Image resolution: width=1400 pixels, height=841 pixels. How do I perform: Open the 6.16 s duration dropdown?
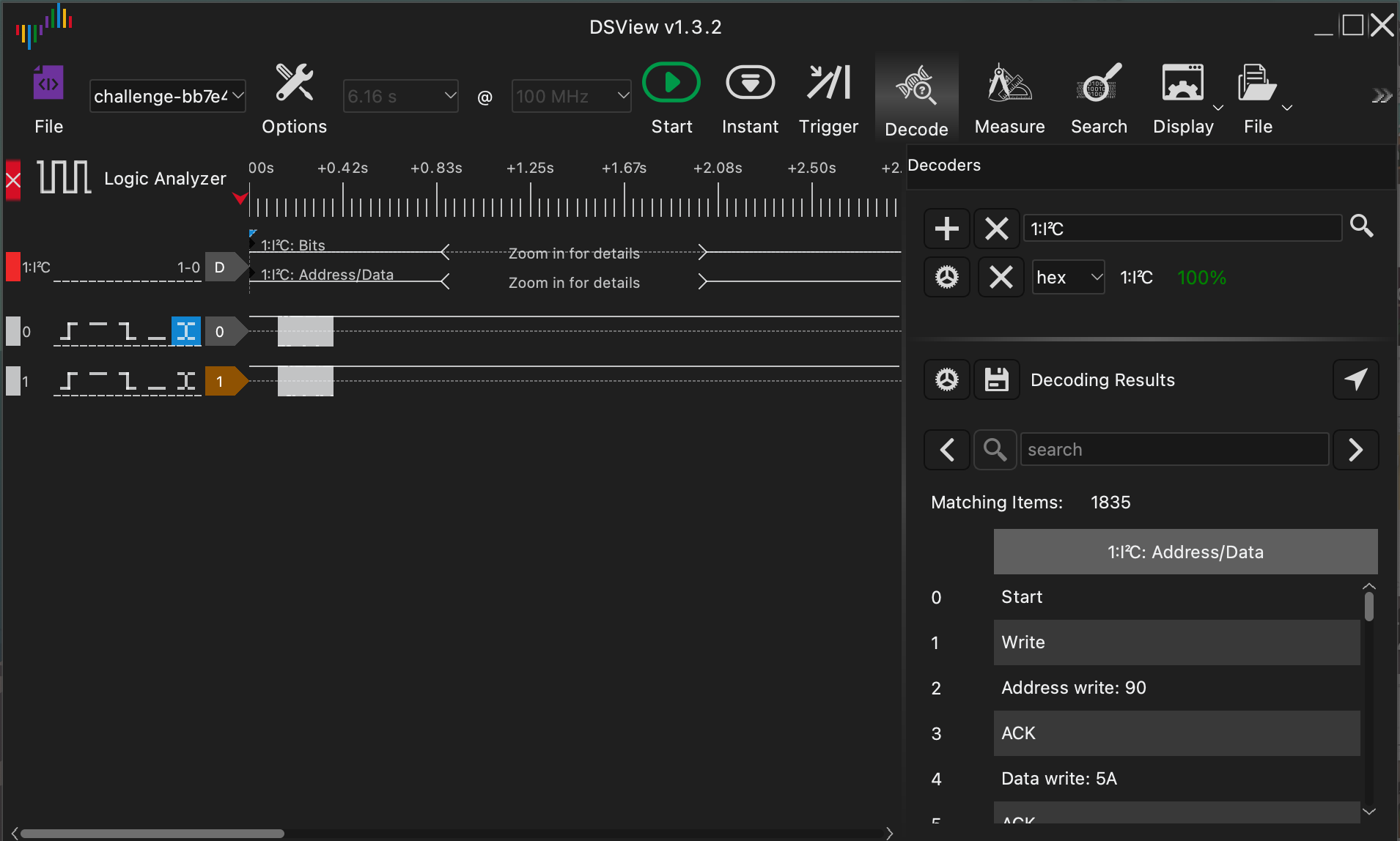click(x=401, y=96)
